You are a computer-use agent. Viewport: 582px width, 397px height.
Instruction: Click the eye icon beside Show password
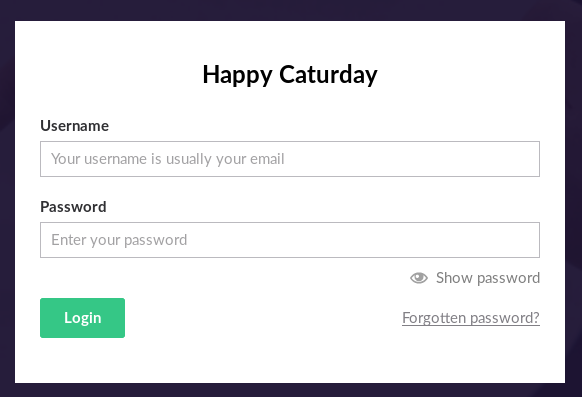click(419, 278)
